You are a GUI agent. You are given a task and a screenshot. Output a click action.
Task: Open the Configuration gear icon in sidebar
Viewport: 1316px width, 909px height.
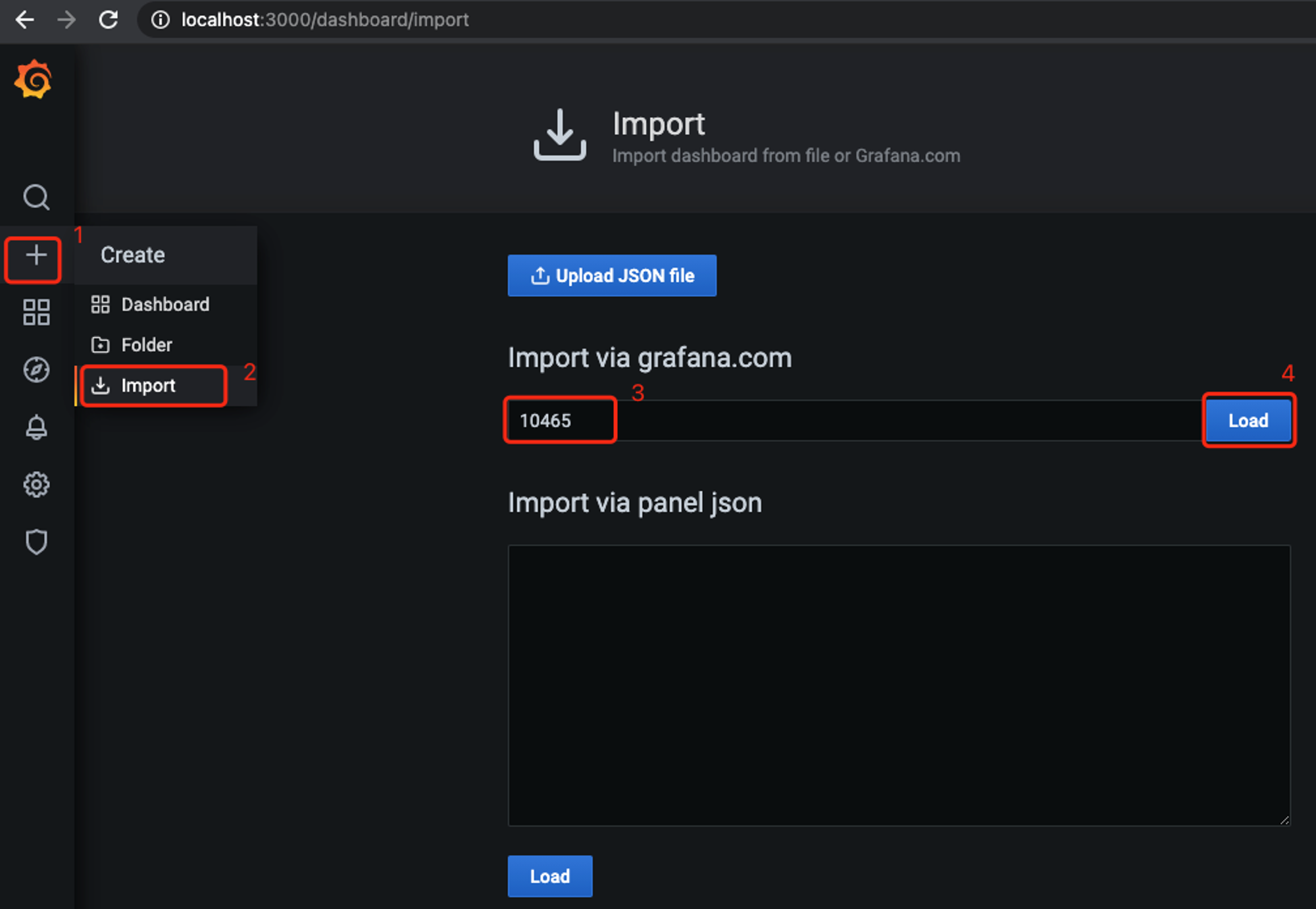point(36,484)
